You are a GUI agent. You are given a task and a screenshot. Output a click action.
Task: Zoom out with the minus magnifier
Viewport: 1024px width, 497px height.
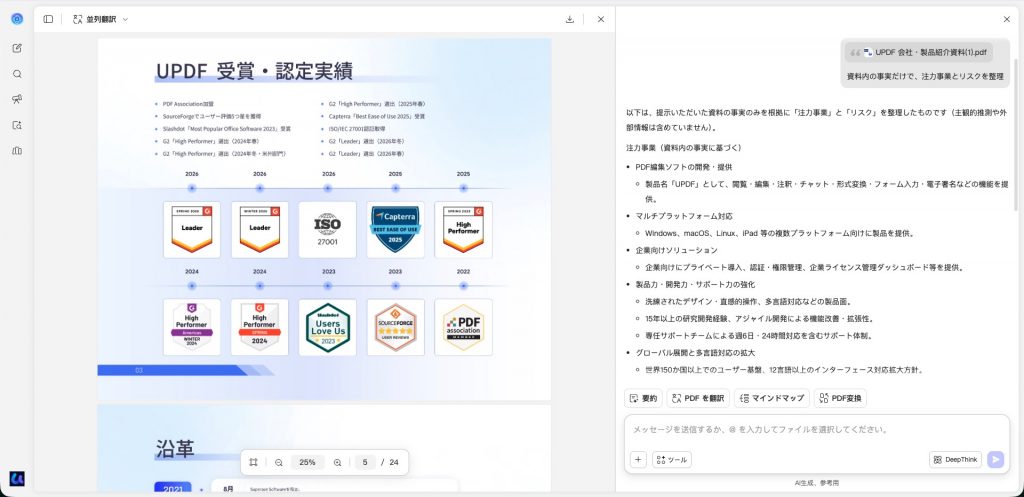[x=279, y=462]
